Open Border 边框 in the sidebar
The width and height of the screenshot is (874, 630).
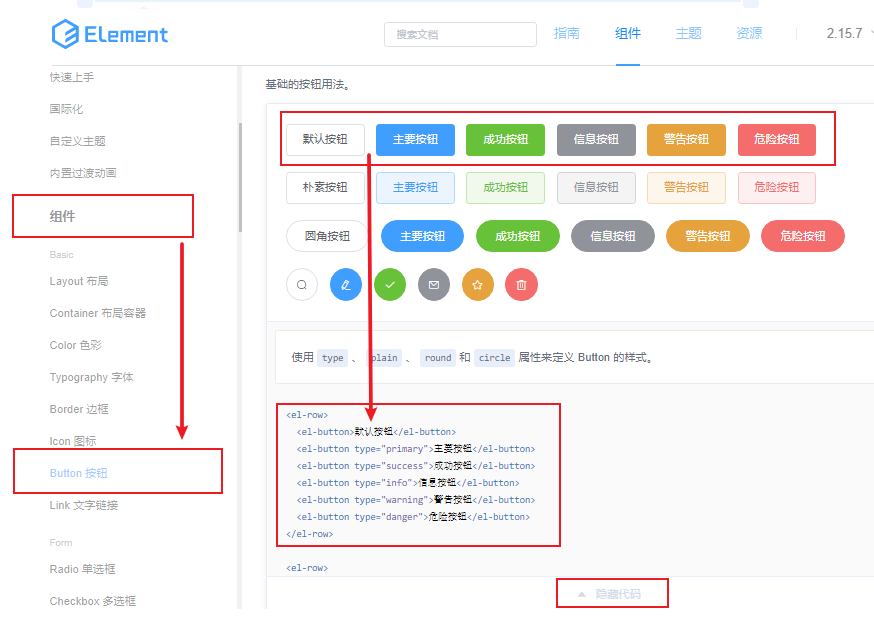pos(79,409)
